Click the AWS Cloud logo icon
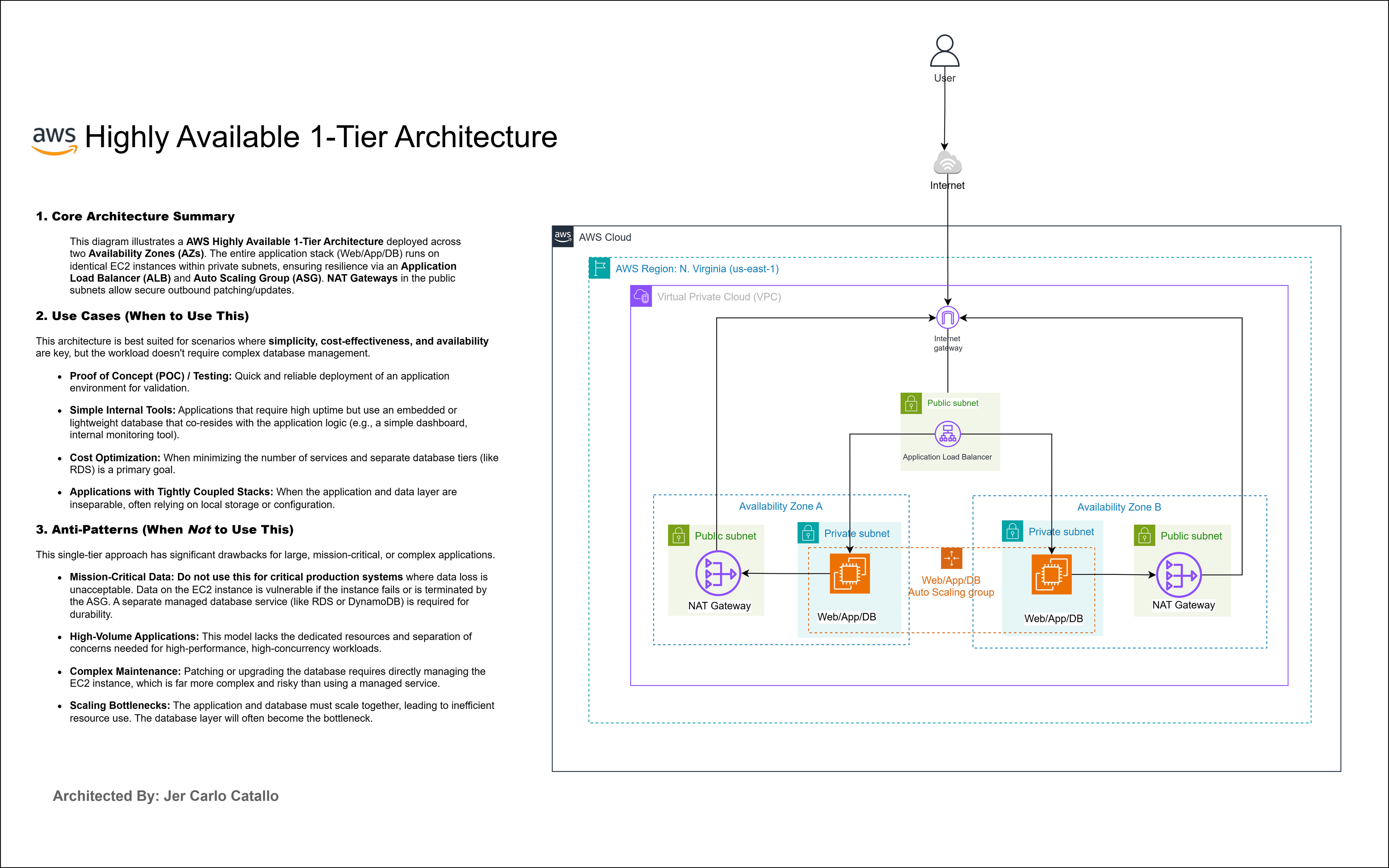Screen dimensions: 1389x868 tap(563, 236)
